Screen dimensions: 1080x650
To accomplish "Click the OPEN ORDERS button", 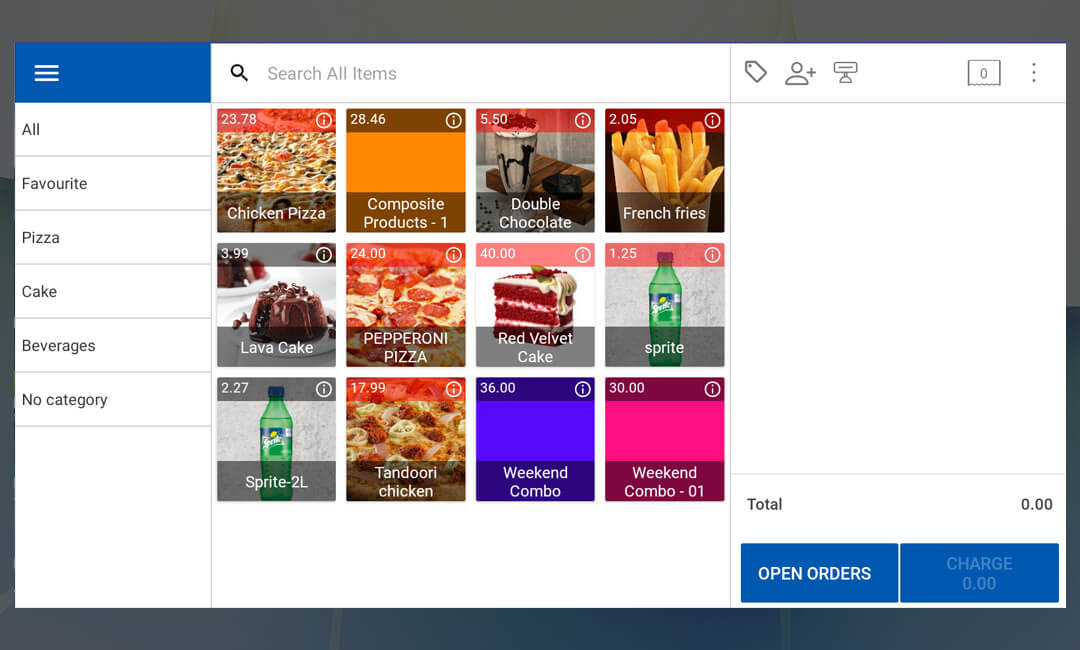I will tap(814, 573).
